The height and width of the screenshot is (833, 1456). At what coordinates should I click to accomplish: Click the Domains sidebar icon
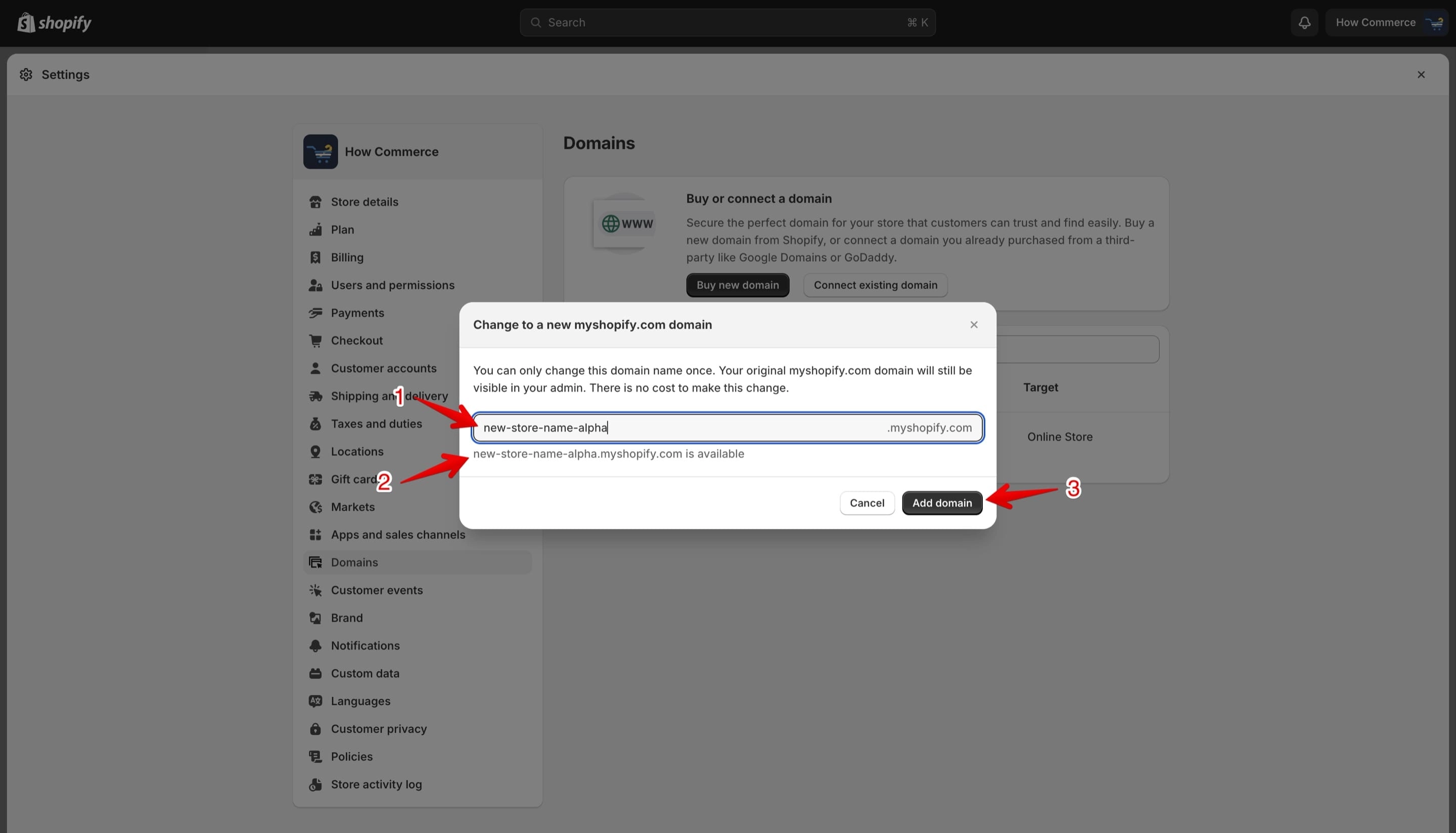tap(315, 562)
